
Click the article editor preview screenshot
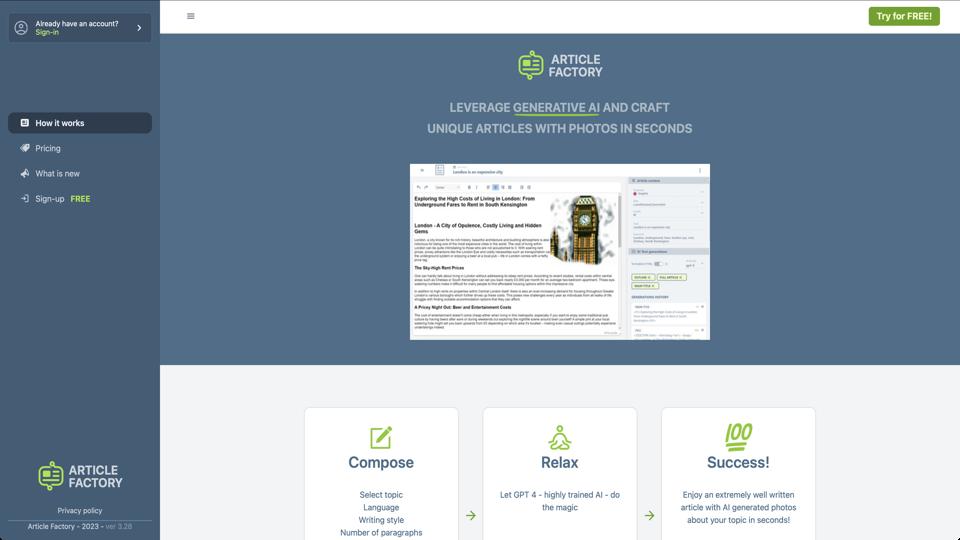coord(559,251)
